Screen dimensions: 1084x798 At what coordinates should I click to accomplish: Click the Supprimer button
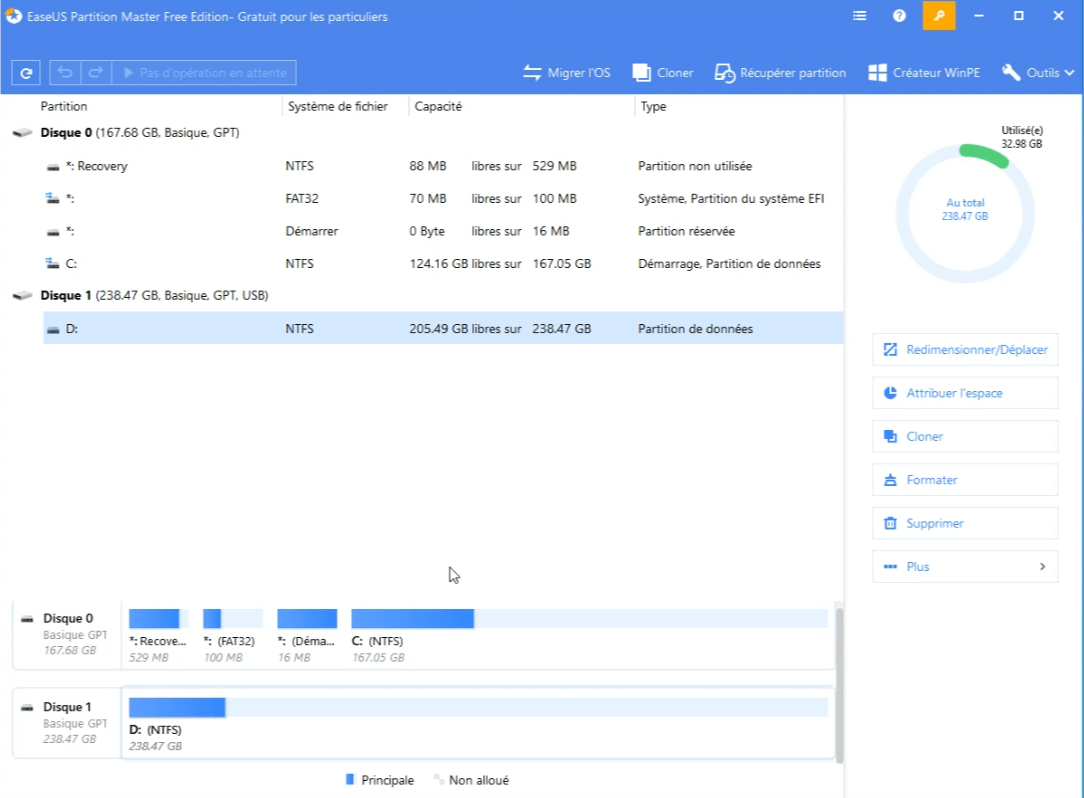964,523
